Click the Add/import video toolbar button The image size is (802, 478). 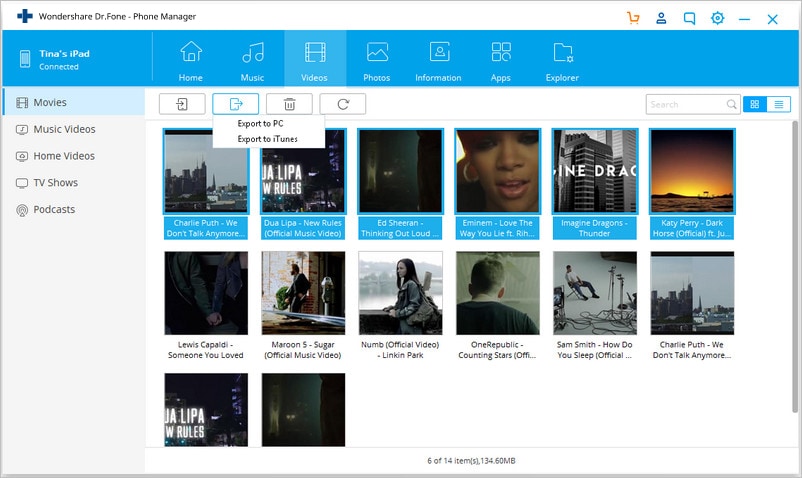pyautogui.click(x=182, y=104)
